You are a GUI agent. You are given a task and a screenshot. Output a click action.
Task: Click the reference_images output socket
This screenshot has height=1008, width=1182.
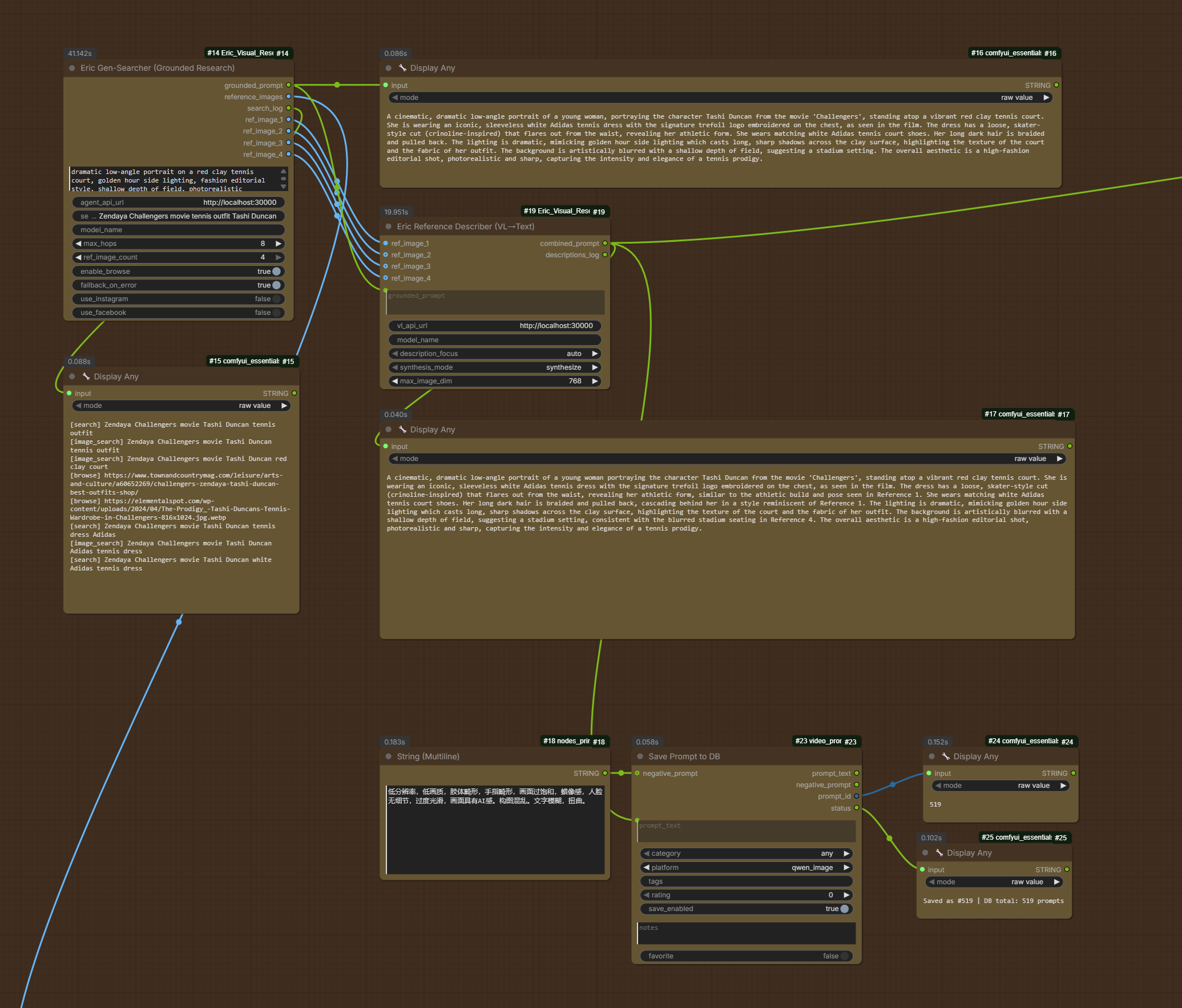tap(289, 96)
